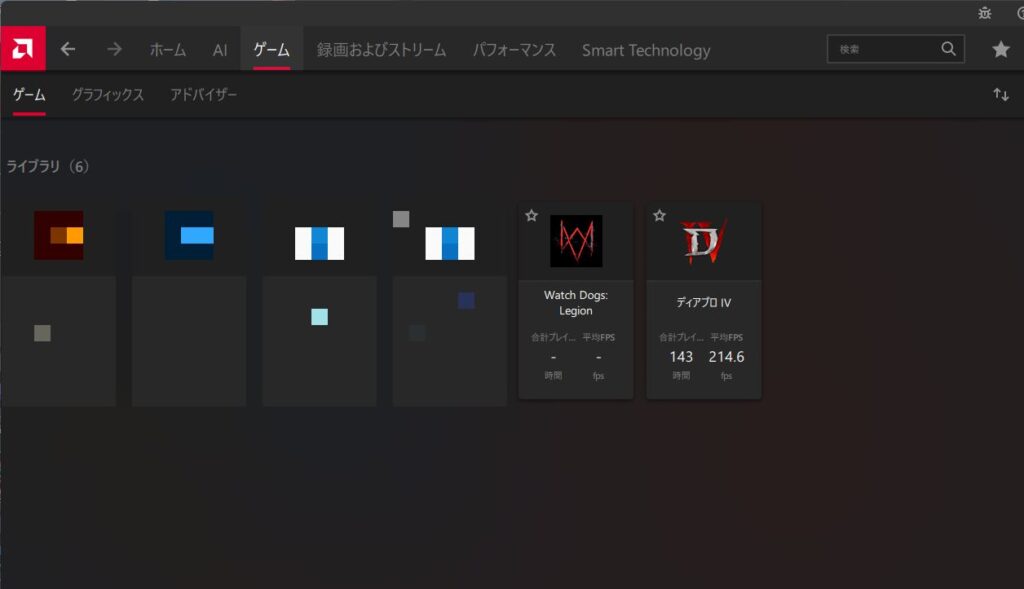
Task: Switch to the AI tab
Action: point(220,50)
